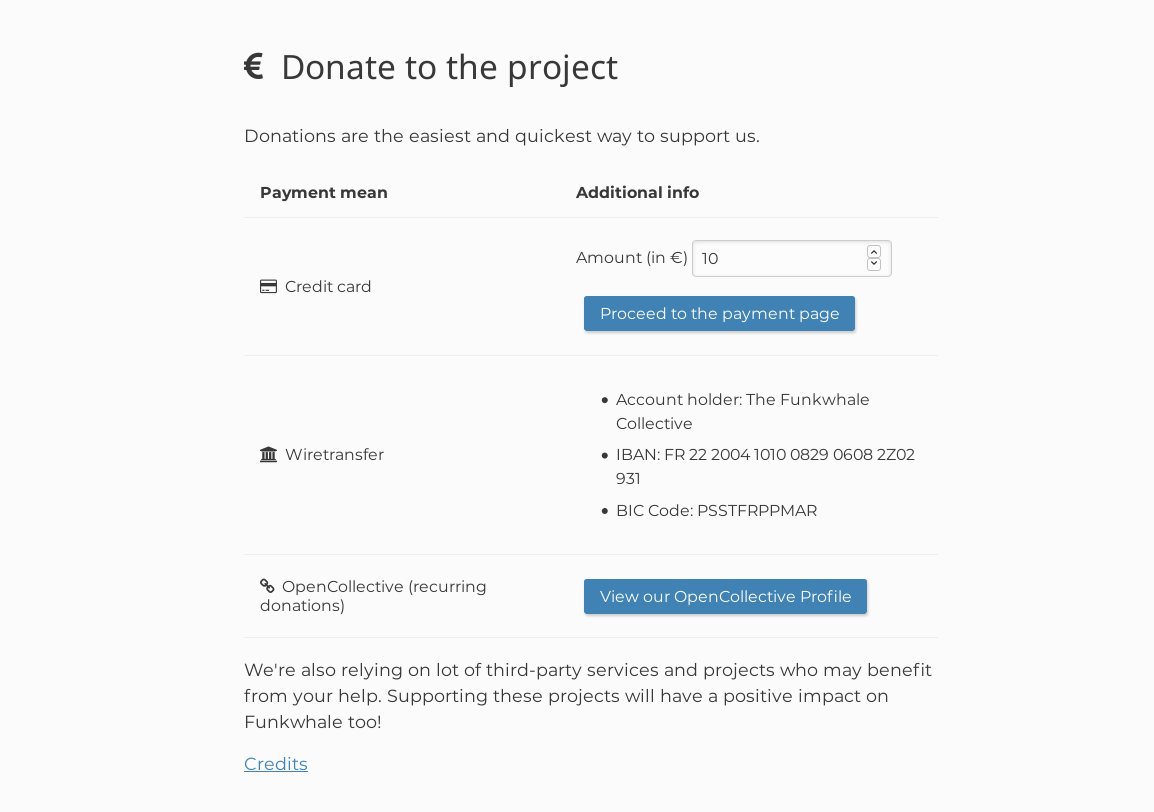Click the Payment mean column header
Viewport: 1154px width, 812px height.
324,193
